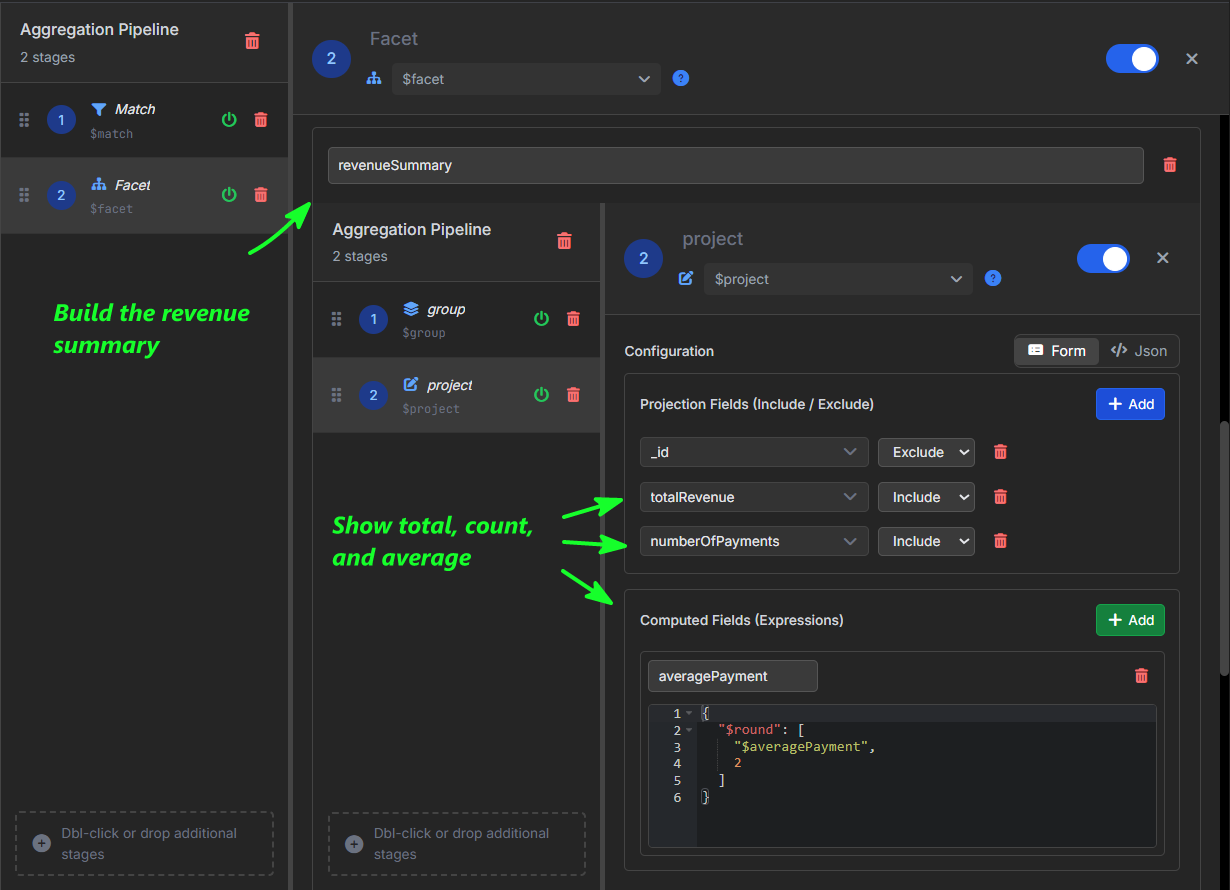Viewport: 1230px width, 890px height.
Task: Delete the project stage in nested list
Action: [x=573, y=395]
